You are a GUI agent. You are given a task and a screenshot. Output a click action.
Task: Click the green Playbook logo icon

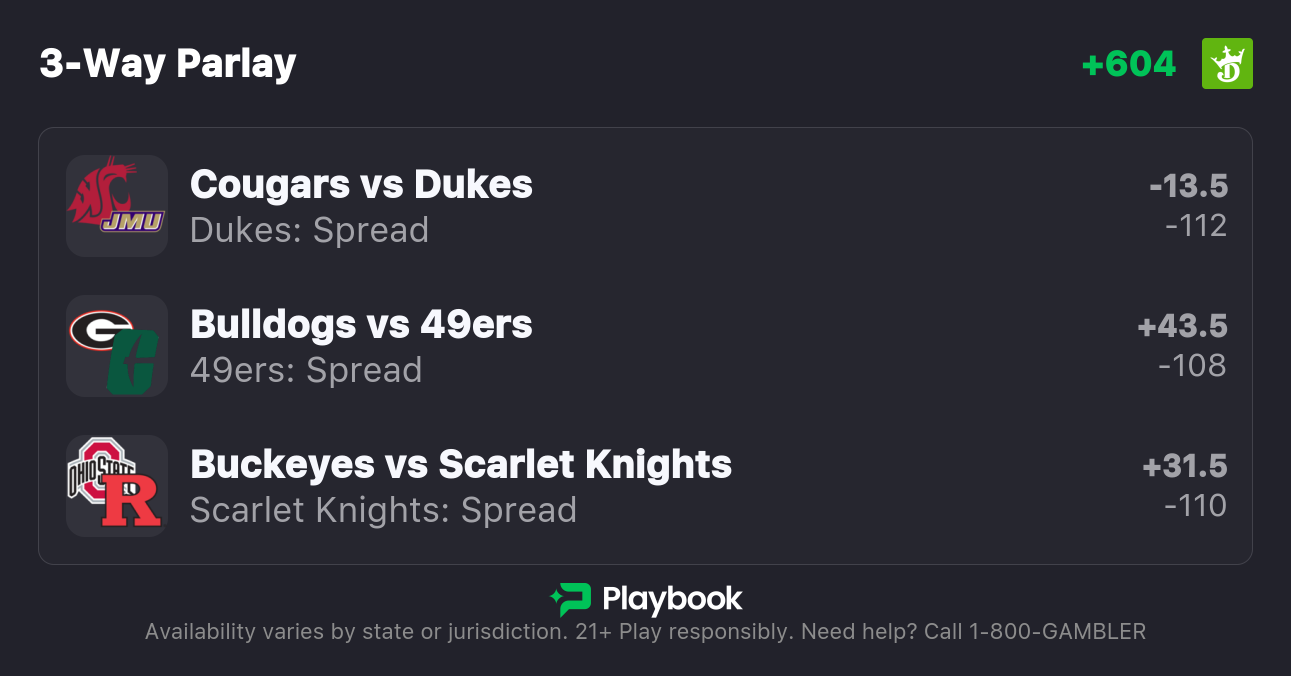(570, 599)
